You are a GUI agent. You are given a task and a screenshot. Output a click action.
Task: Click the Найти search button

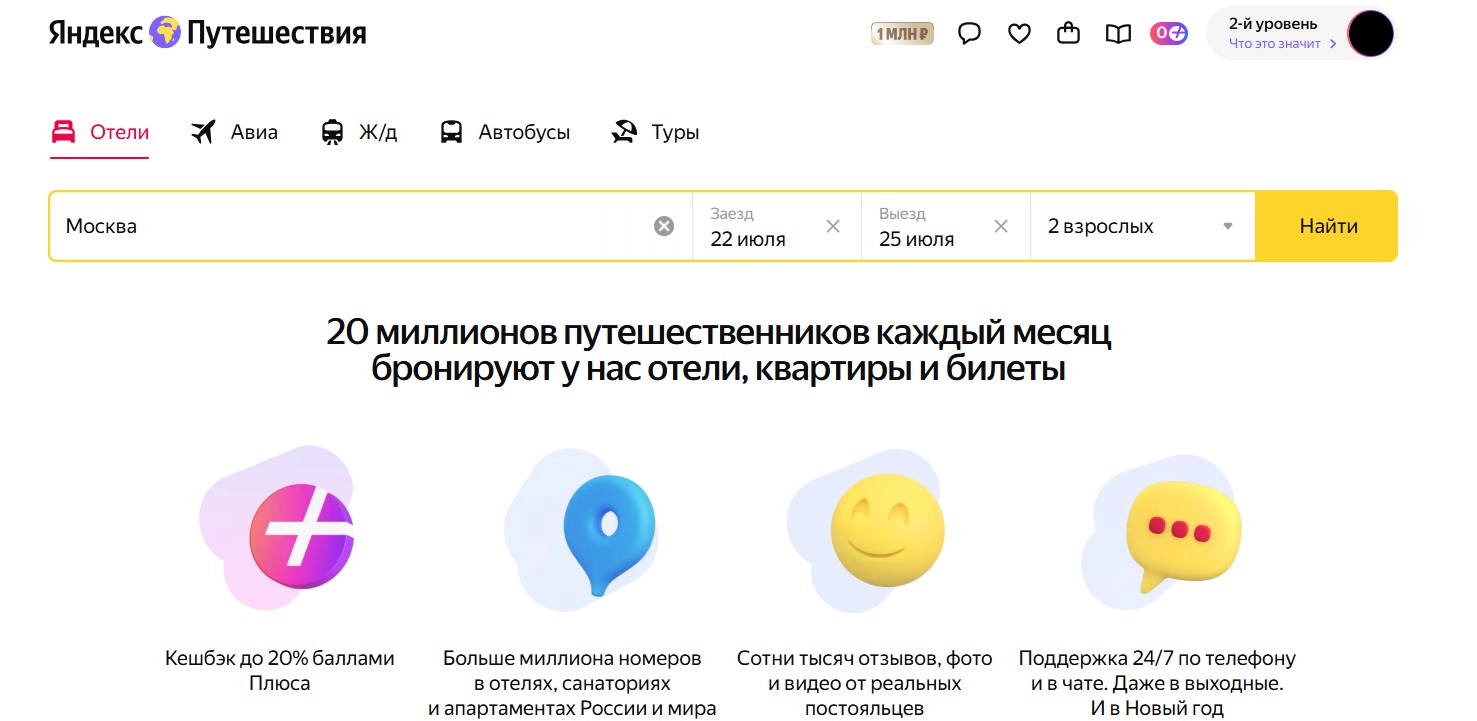point(1327,226)
